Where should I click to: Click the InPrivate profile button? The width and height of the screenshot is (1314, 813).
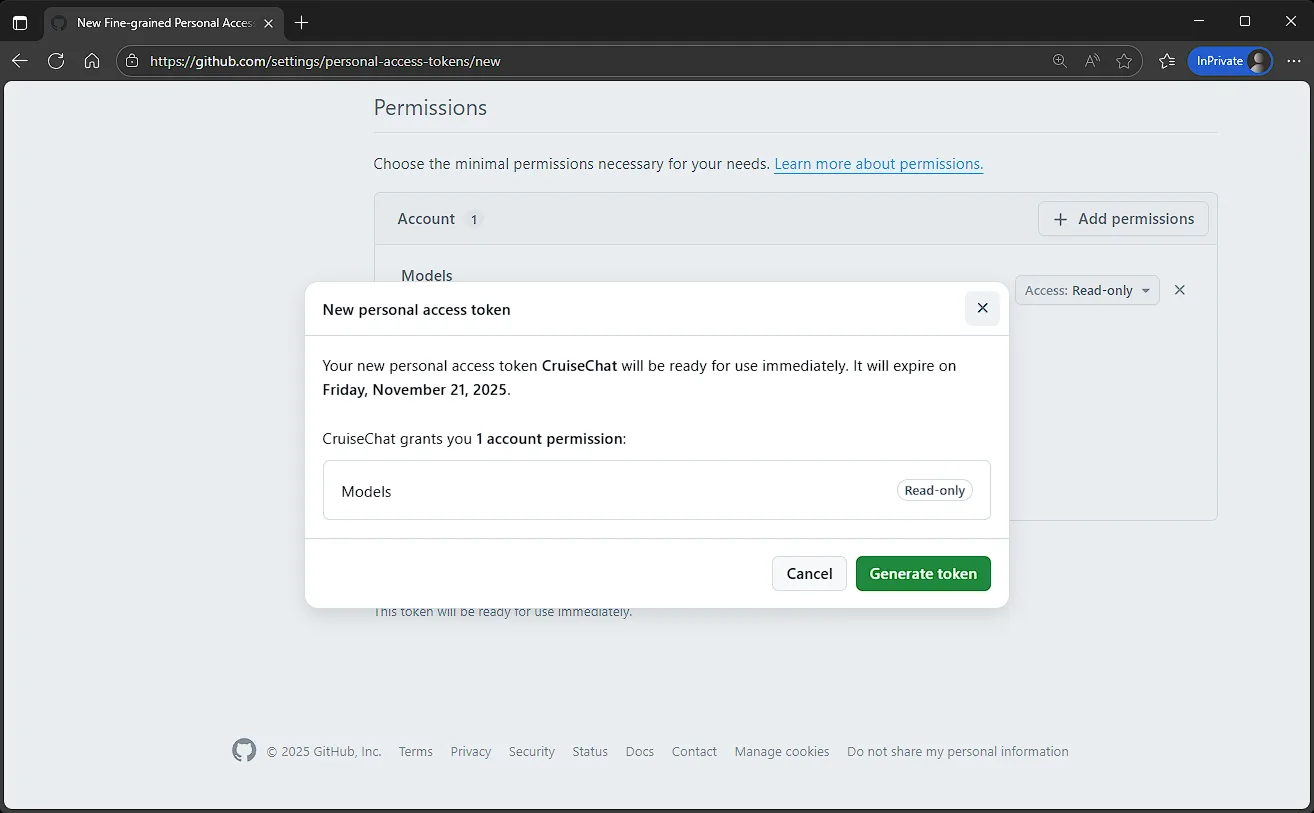1230,61
